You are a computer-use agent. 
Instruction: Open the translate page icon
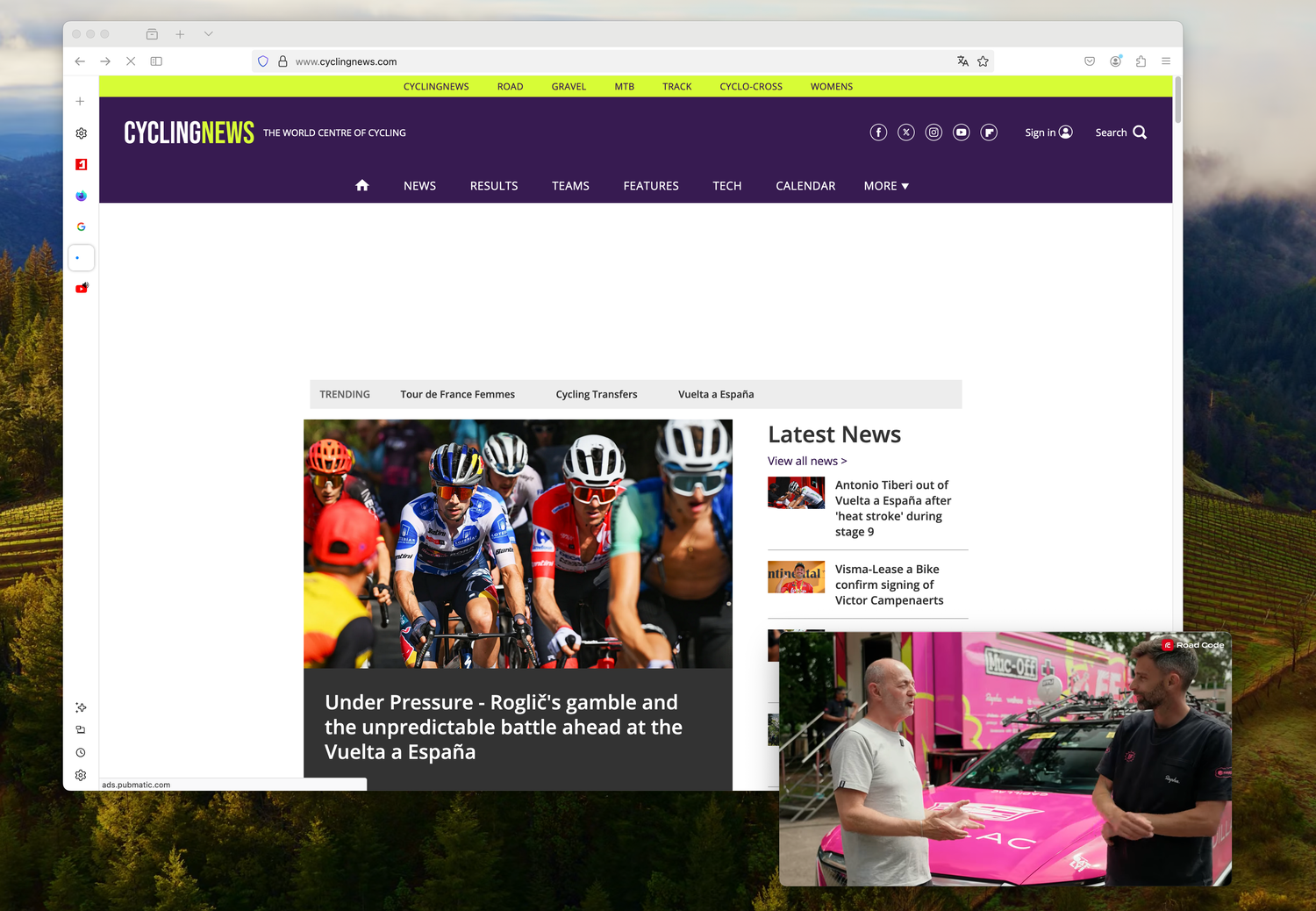962,61
